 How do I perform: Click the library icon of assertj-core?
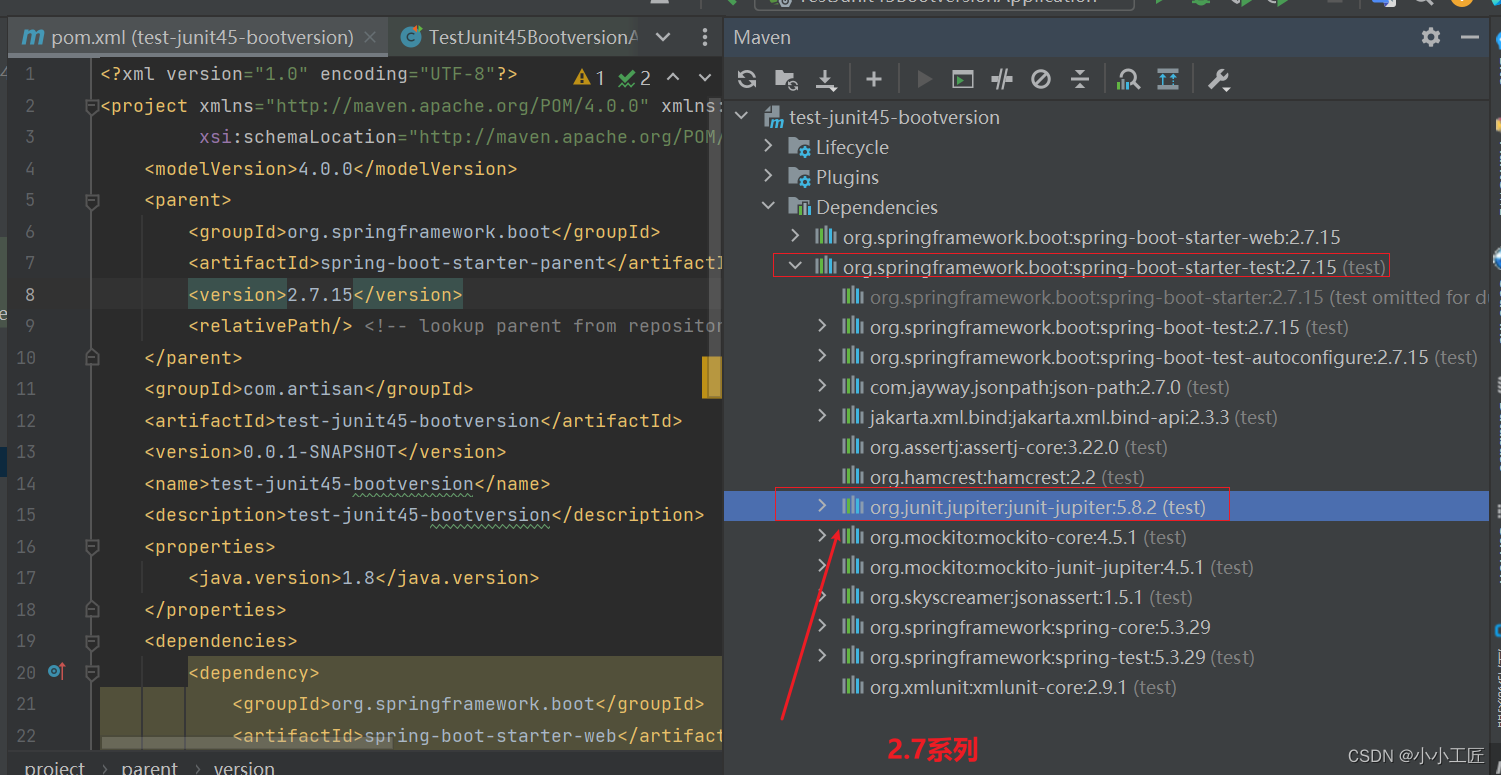click(852, 447)
